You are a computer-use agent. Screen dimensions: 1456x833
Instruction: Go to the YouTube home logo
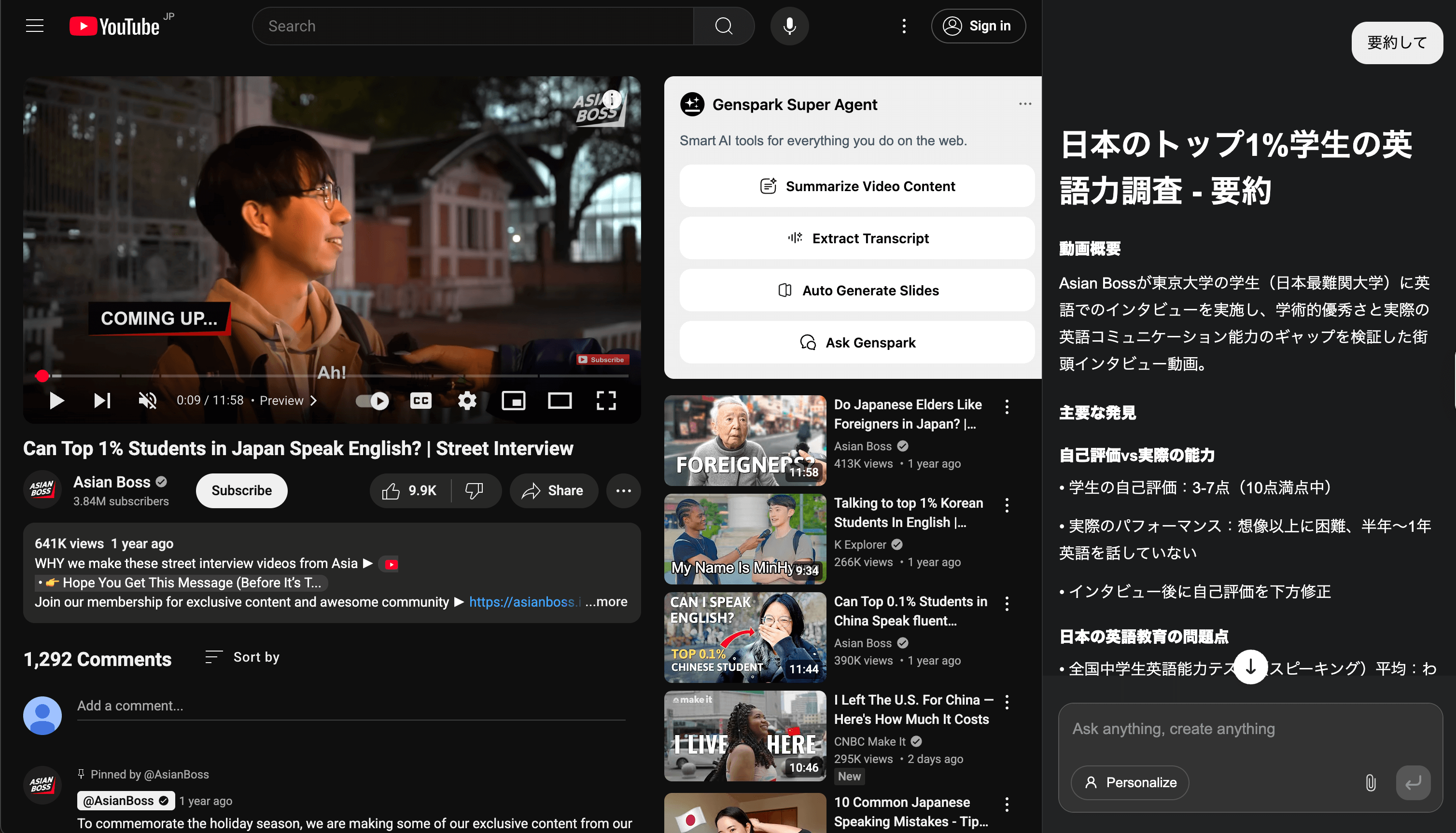pyautogui.click(x=114, y=27)
